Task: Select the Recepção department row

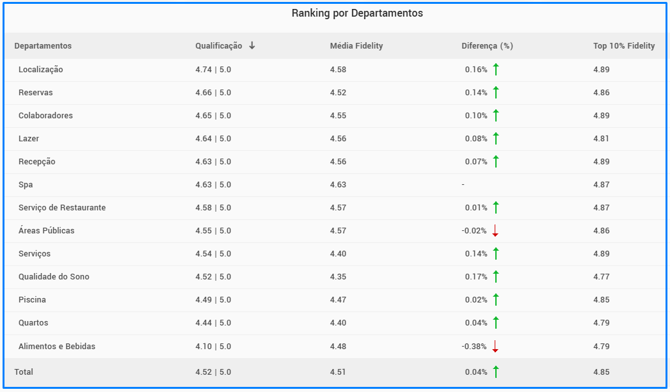Action: click(x=335, y=162)
